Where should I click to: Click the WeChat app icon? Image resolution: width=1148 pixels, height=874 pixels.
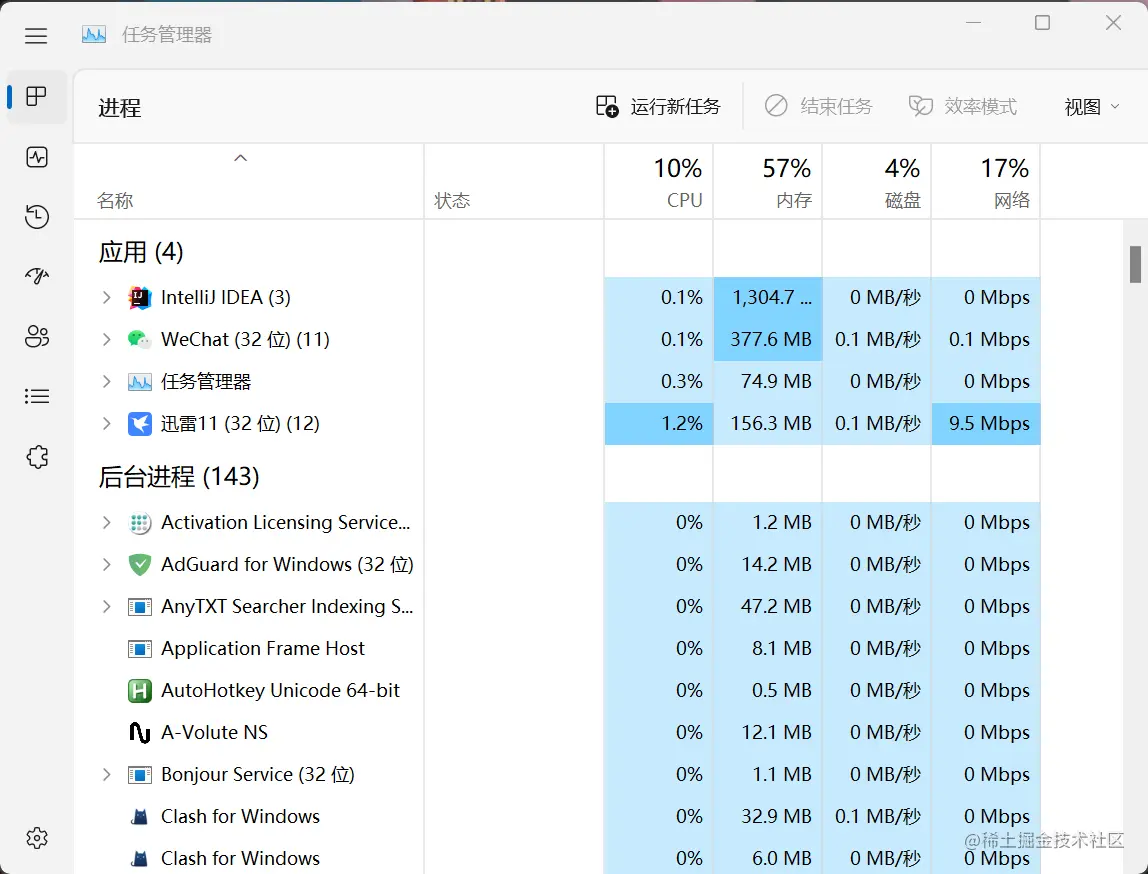[139, 339]
